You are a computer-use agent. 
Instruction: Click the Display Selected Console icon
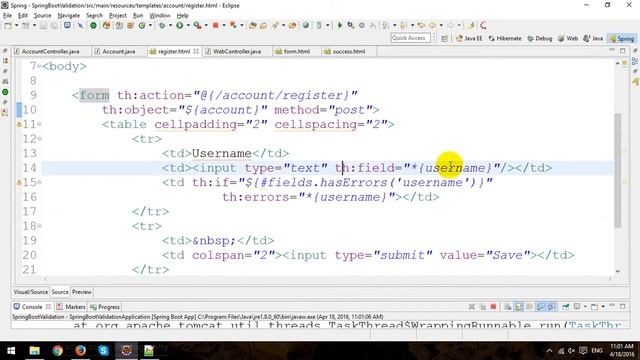(x=577, y=307)
